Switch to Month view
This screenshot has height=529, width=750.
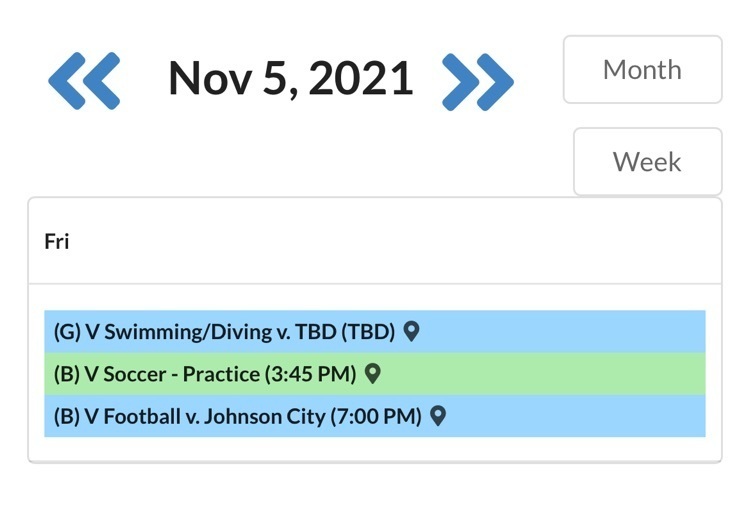coord(642,70)
